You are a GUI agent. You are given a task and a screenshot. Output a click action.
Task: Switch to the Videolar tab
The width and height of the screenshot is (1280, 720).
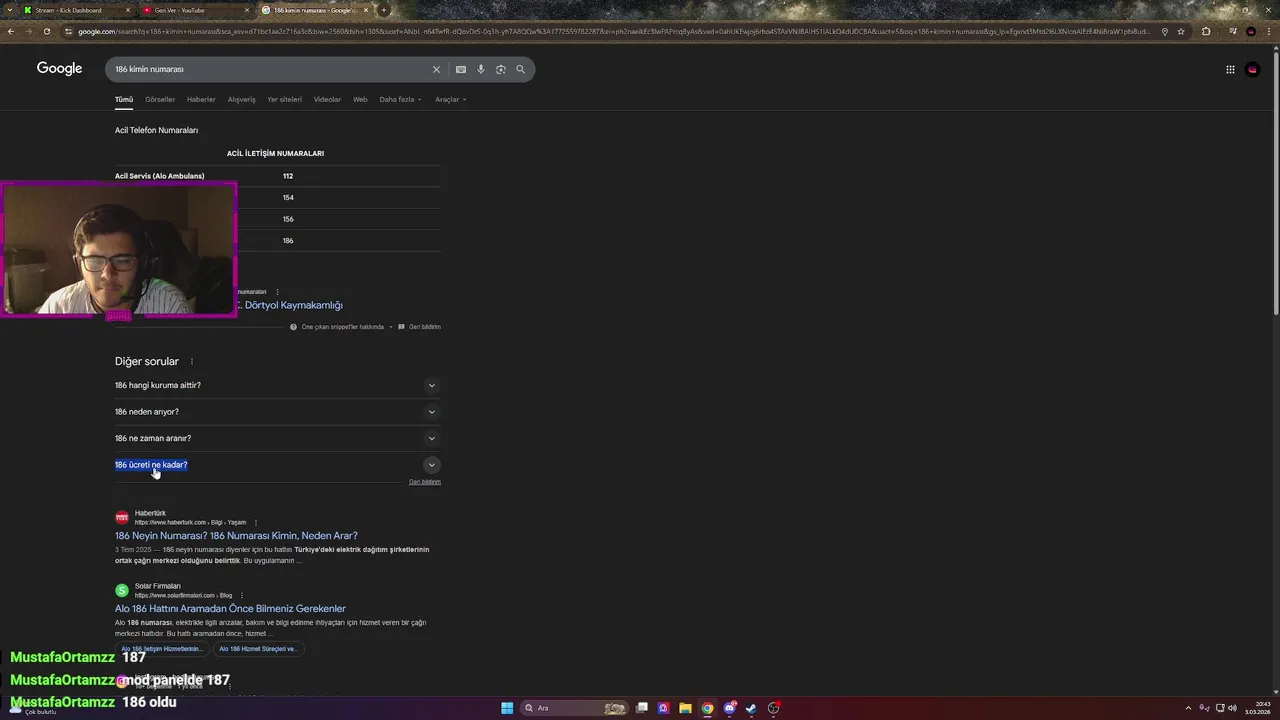(327, 99)
